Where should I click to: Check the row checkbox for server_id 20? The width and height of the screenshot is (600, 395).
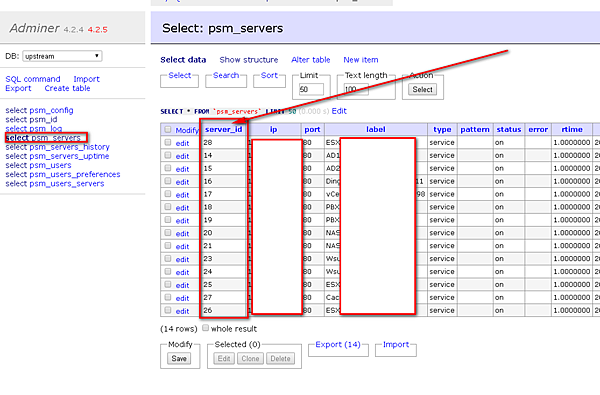pyautogui.click(x=168, y=233)
